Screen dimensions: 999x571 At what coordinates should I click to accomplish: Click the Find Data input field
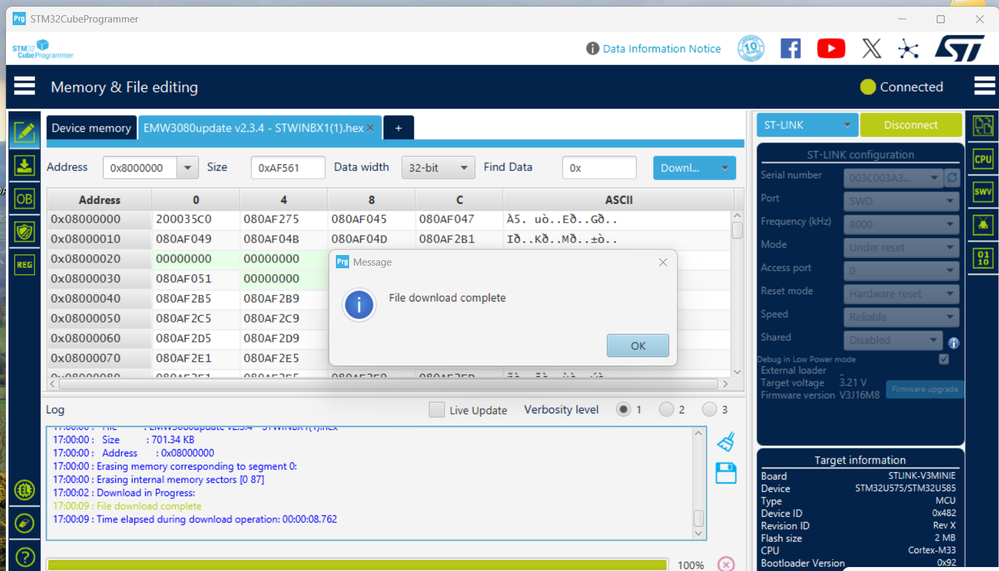tap(599, 168)
